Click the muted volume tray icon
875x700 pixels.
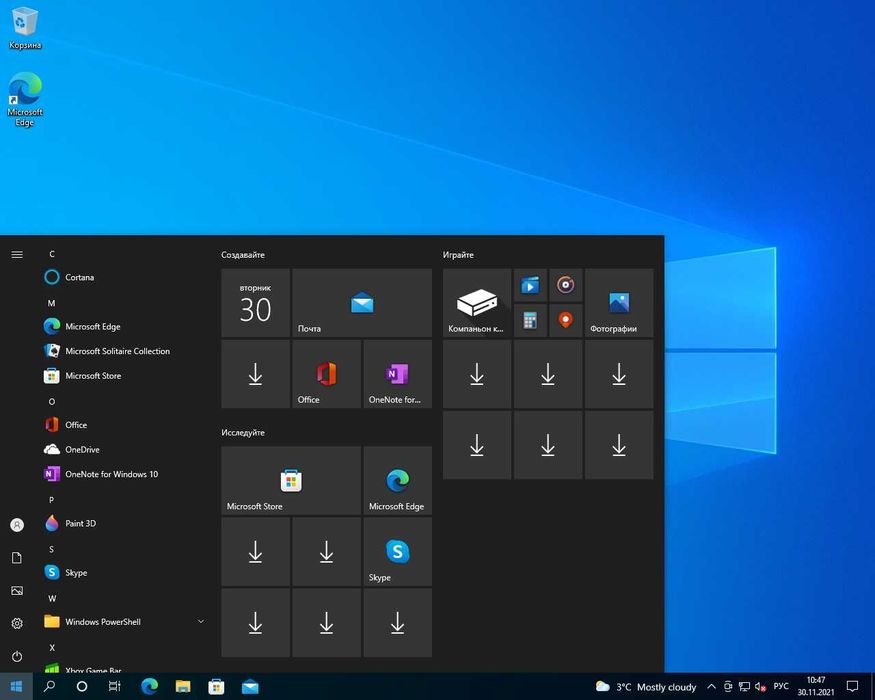click(x=760, y=687)
